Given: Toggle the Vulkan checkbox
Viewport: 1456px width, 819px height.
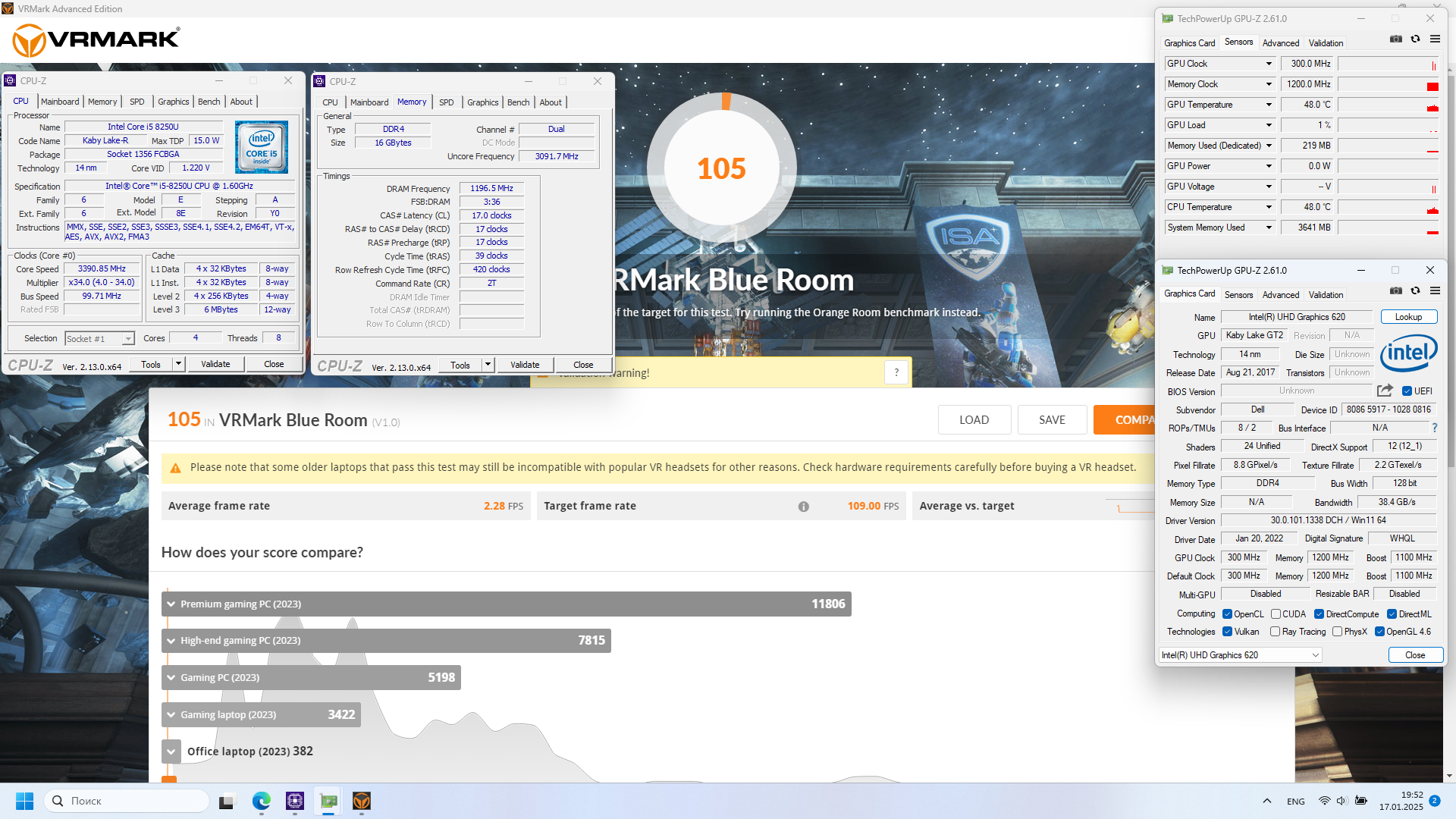Looking at the screenshot, I should coord(1228,632).
